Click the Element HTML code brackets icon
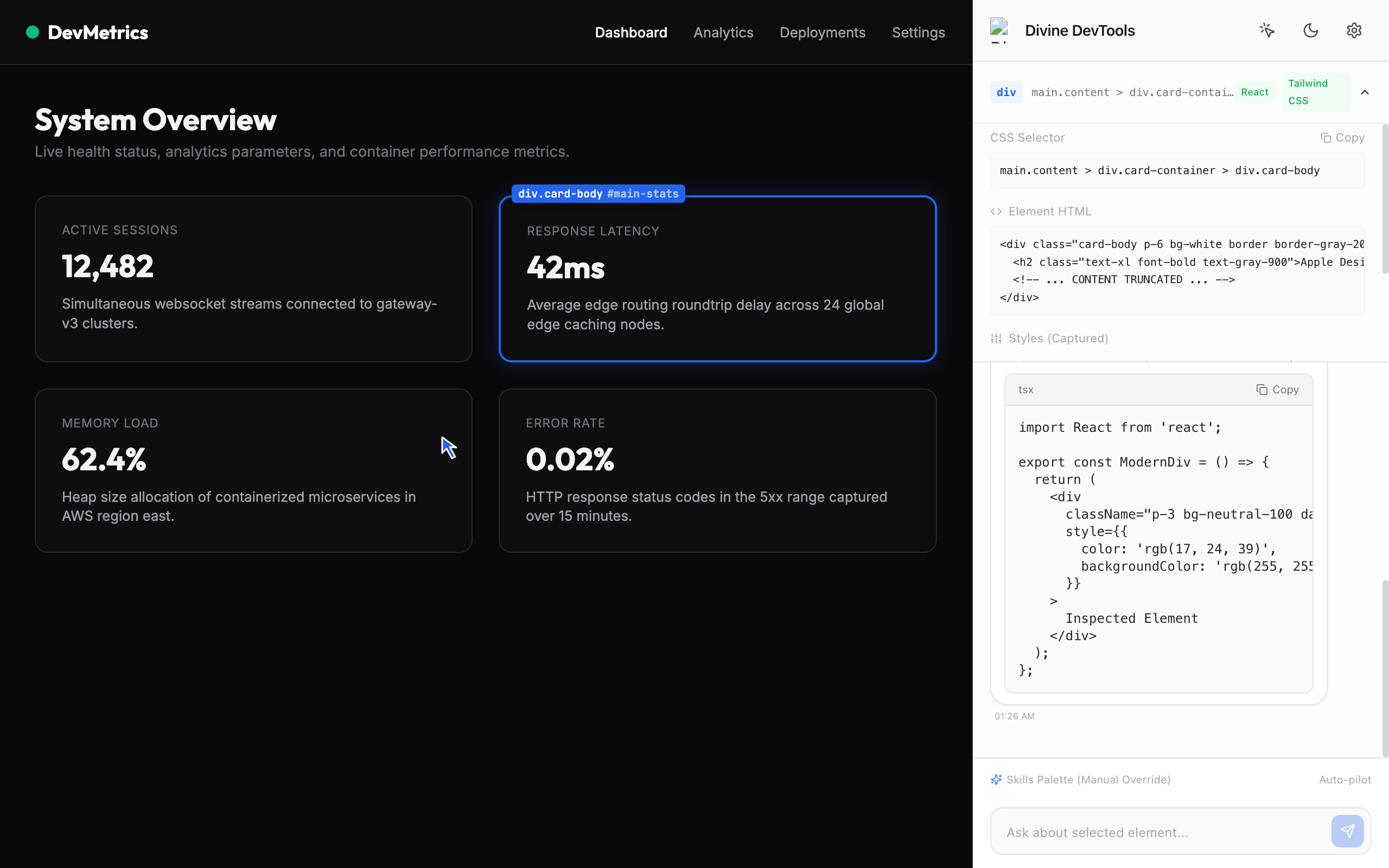Viewport: 1389px width, 868px height. (996, 212)
